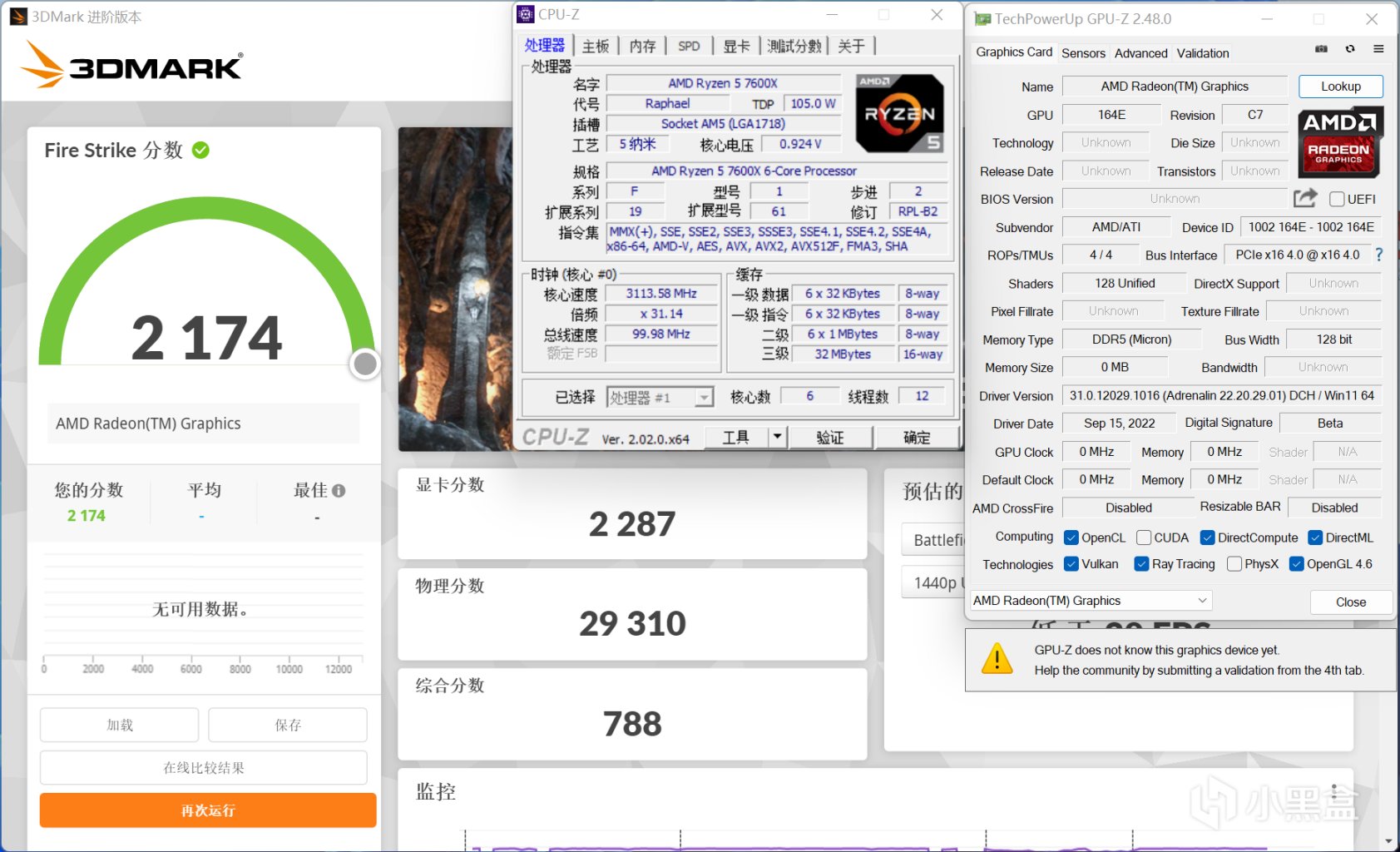Click the Close button in GPU-Z
1400x852 pixels.
1351,602
